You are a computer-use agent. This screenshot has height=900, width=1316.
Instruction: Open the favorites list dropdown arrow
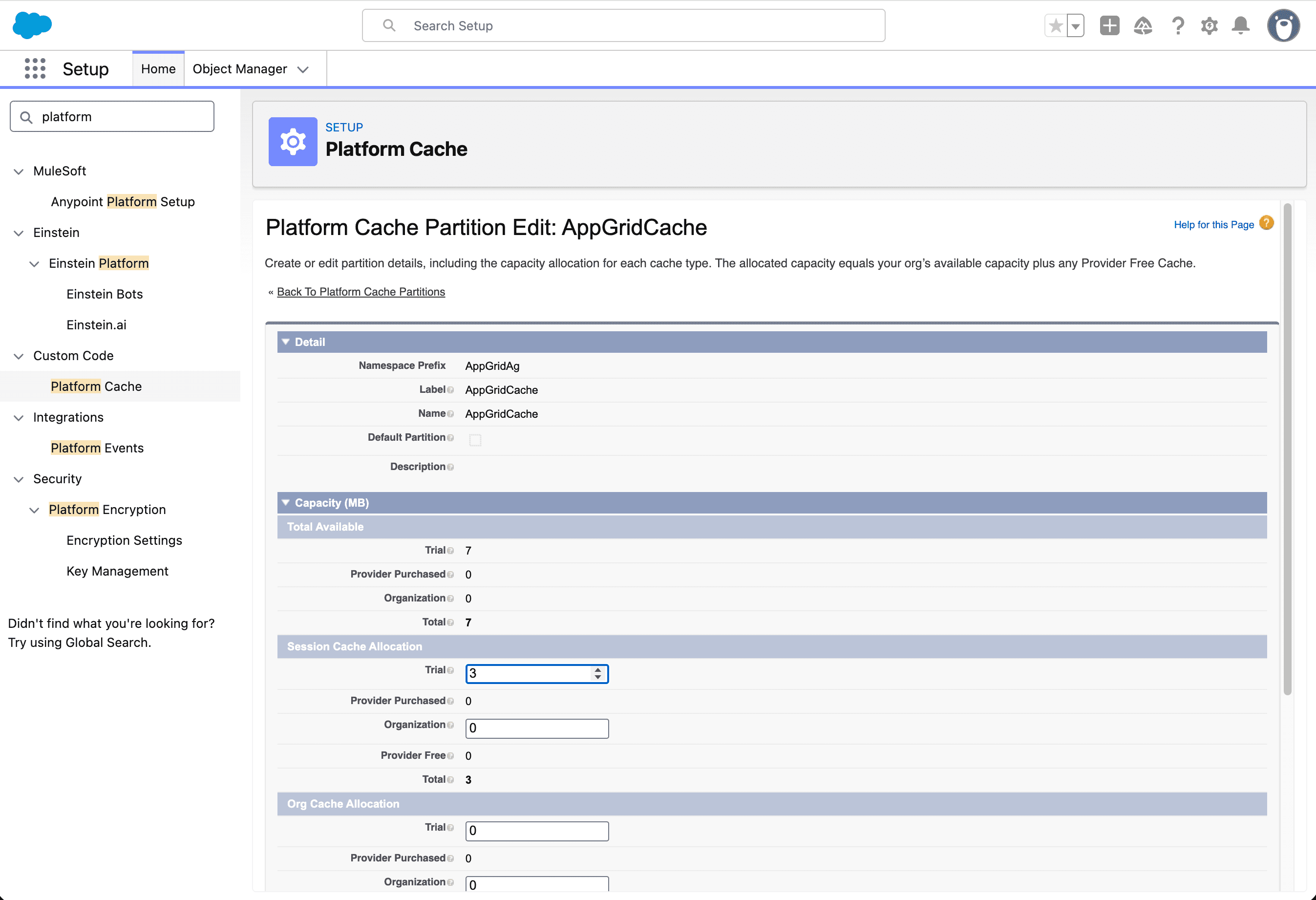1075,26
